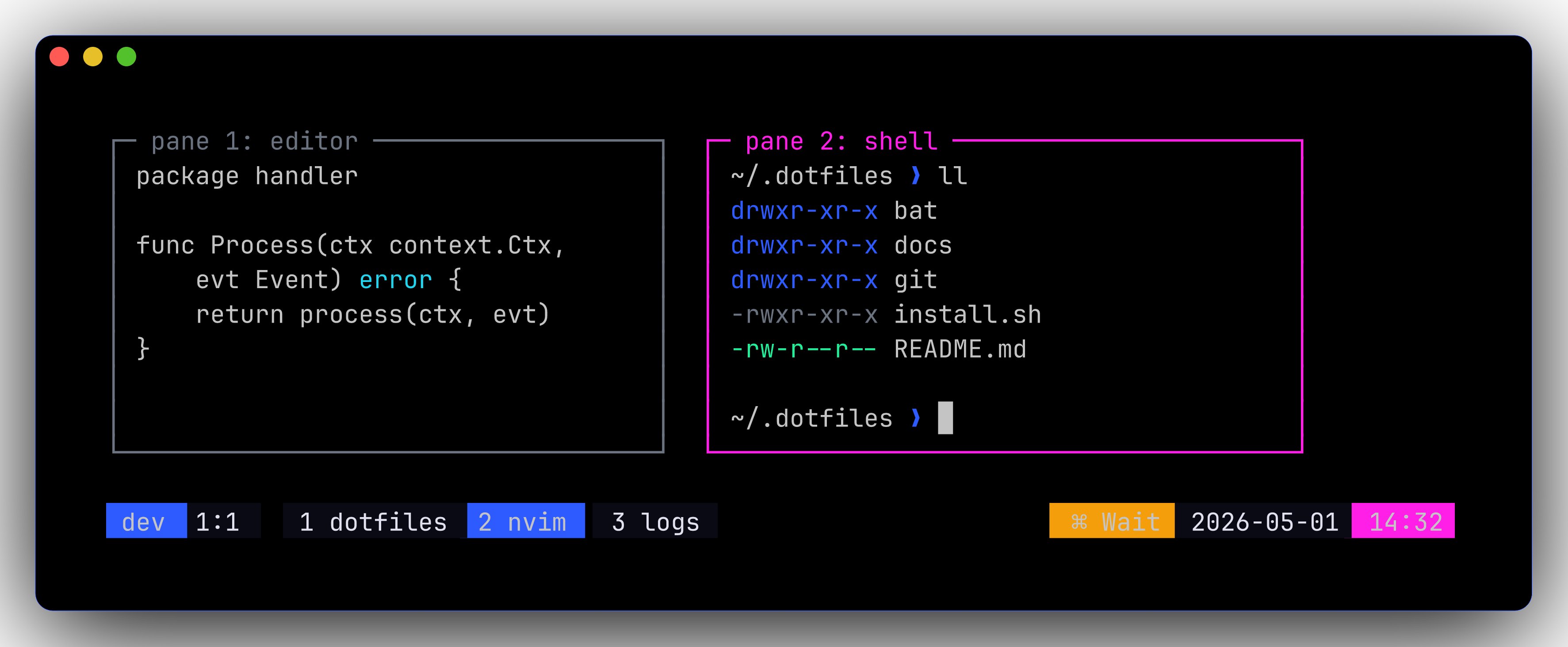The width and height of the screenshot is (1568, 647).
Task: Click the cyan 'error' return type
Action: (x=396, y=280)
